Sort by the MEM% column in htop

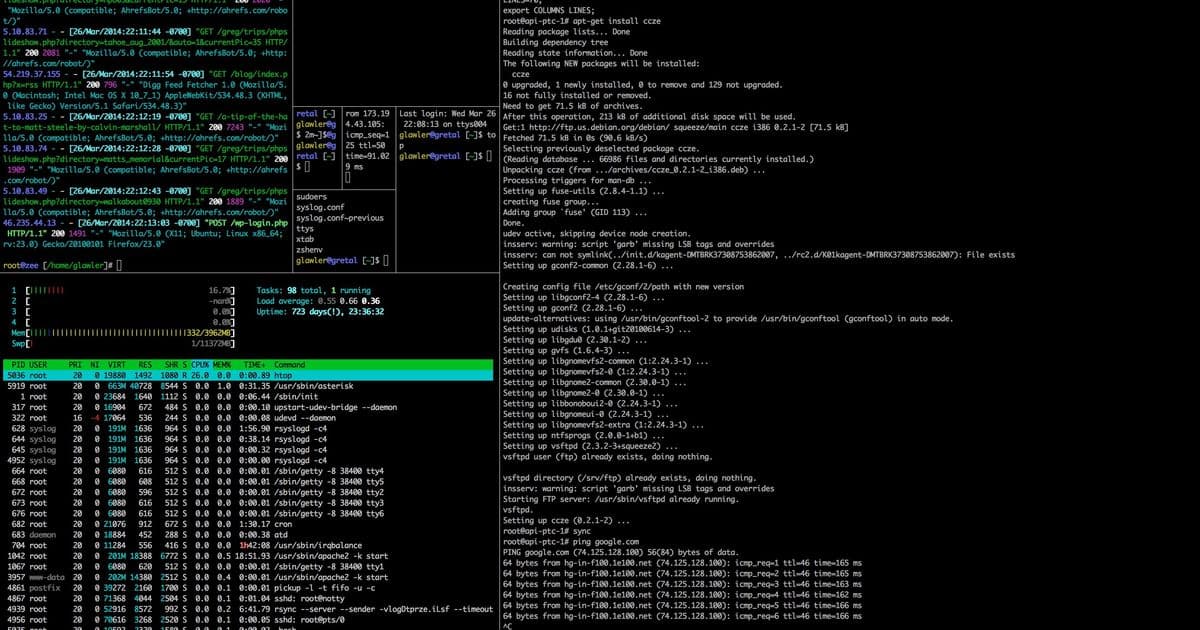pos(220,364)
